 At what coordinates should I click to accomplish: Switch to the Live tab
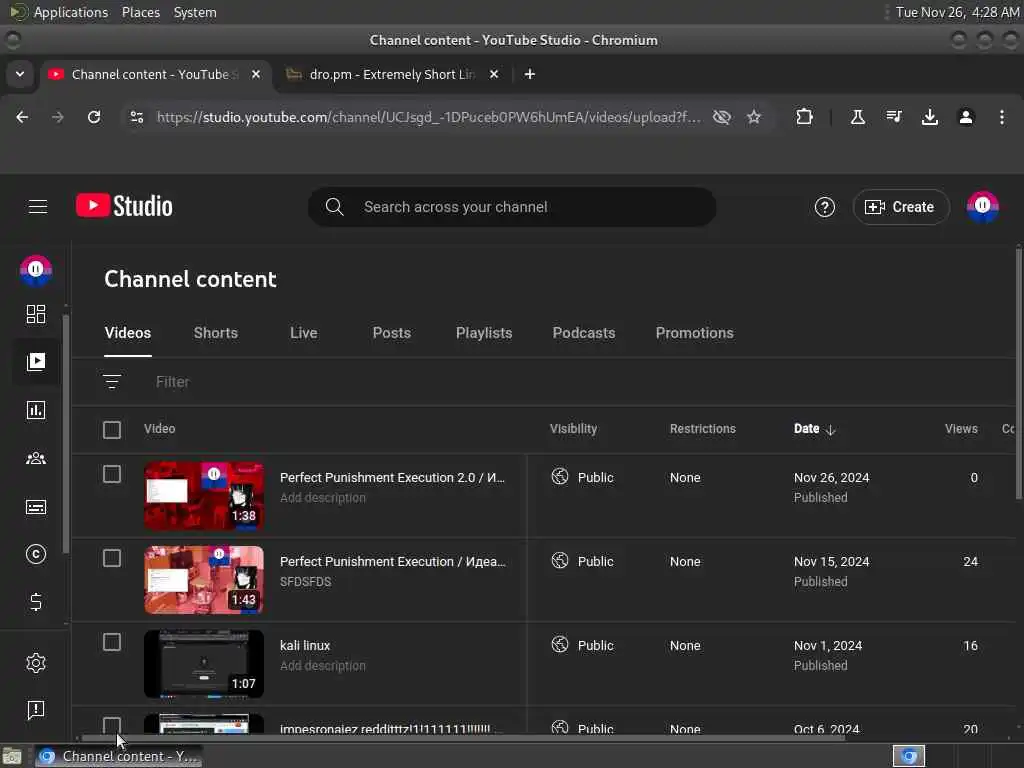click(x=304, y=333)
